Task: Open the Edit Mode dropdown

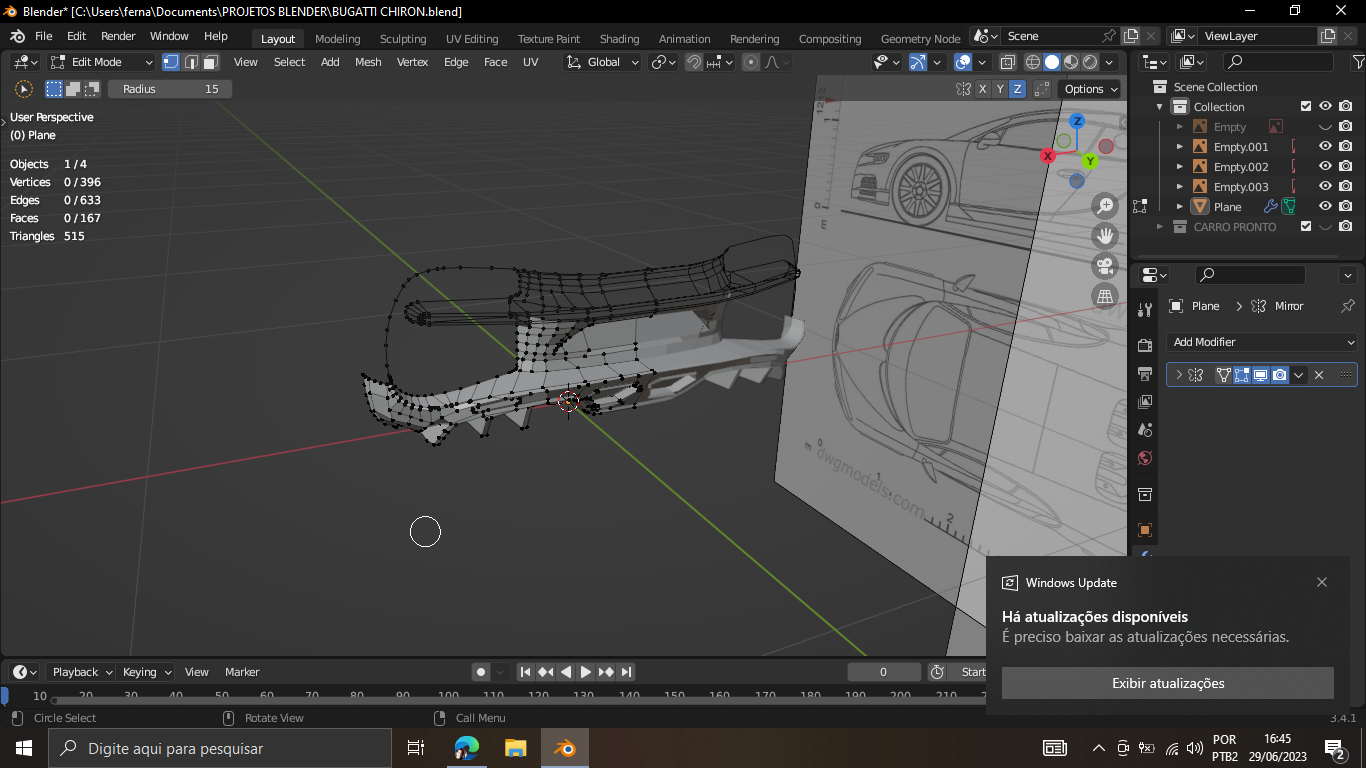Action: point(102,62)
